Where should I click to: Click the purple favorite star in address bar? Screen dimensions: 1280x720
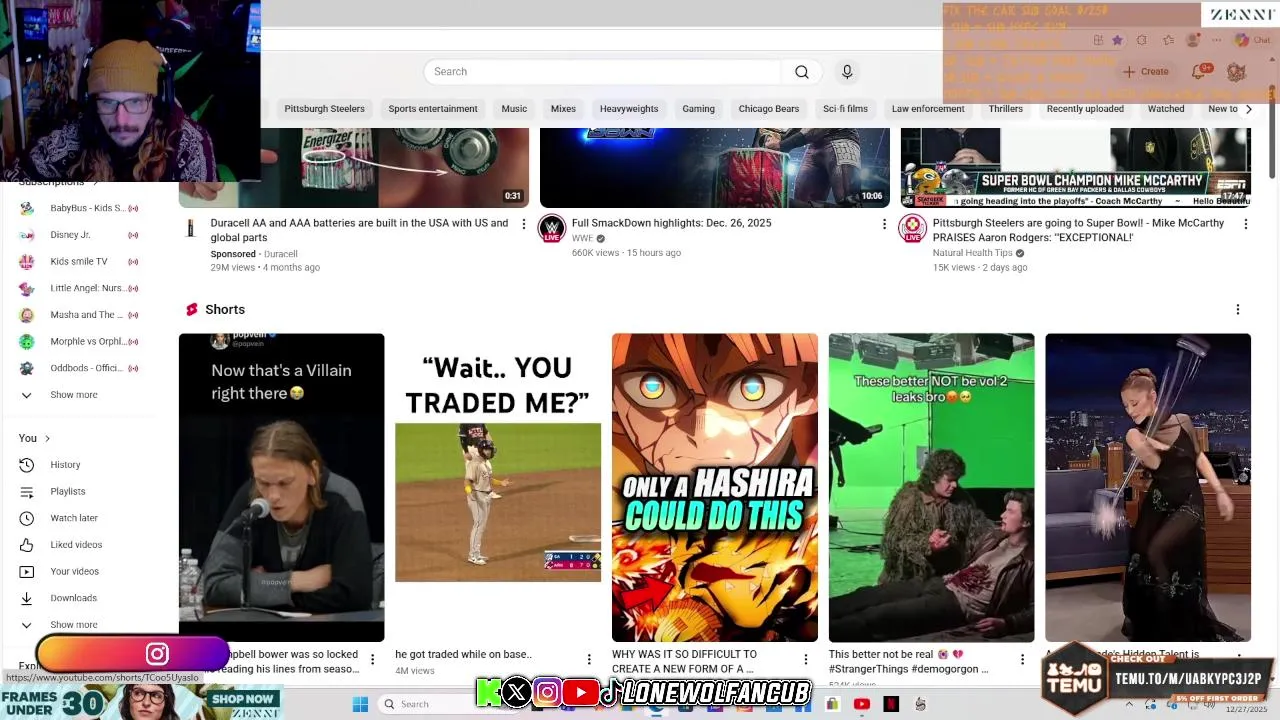[1117, 41]
